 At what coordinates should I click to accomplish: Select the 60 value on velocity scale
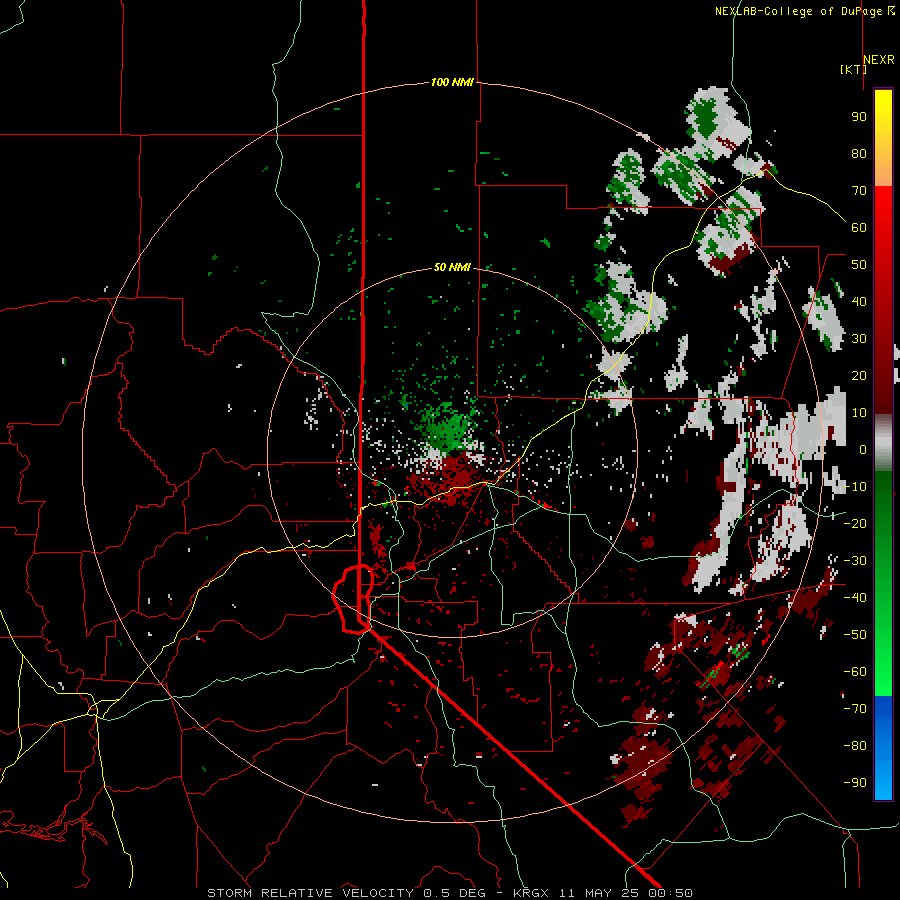[x=859, y=227]
